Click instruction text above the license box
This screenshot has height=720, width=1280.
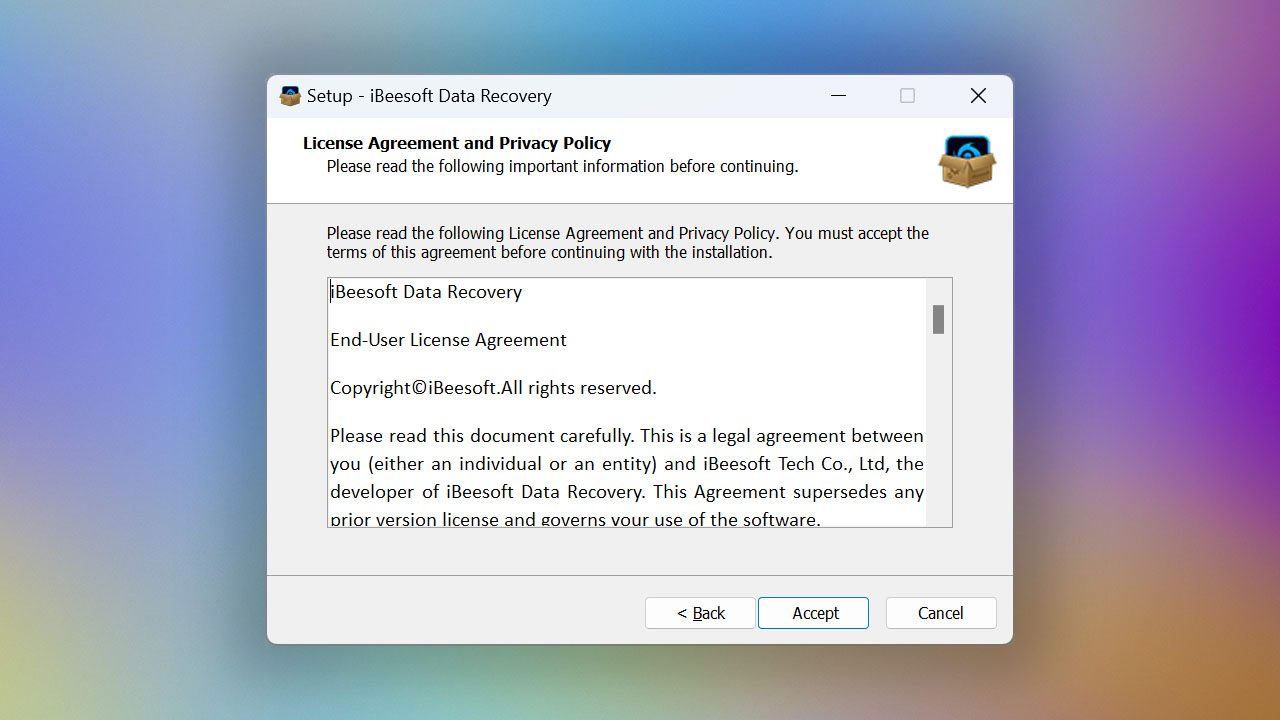tap(628, 243)
